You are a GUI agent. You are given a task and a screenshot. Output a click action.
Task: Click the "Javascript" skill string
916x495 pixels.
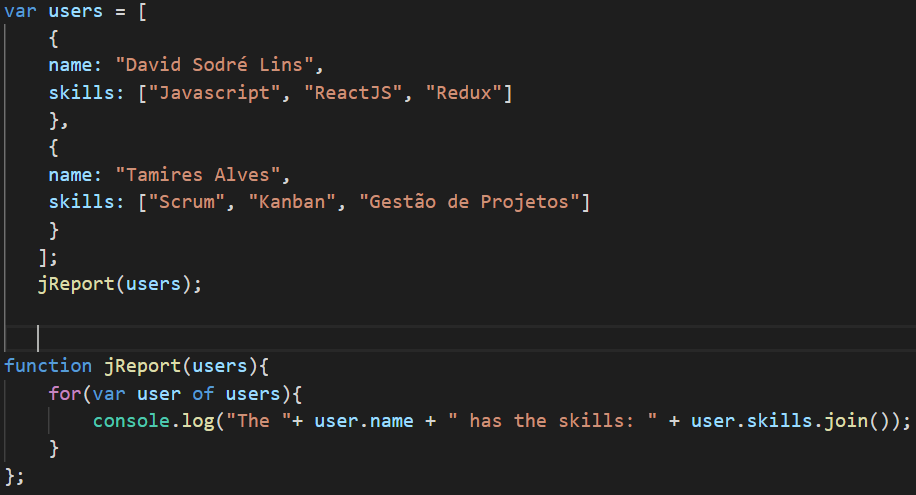[x=215, y=92]
